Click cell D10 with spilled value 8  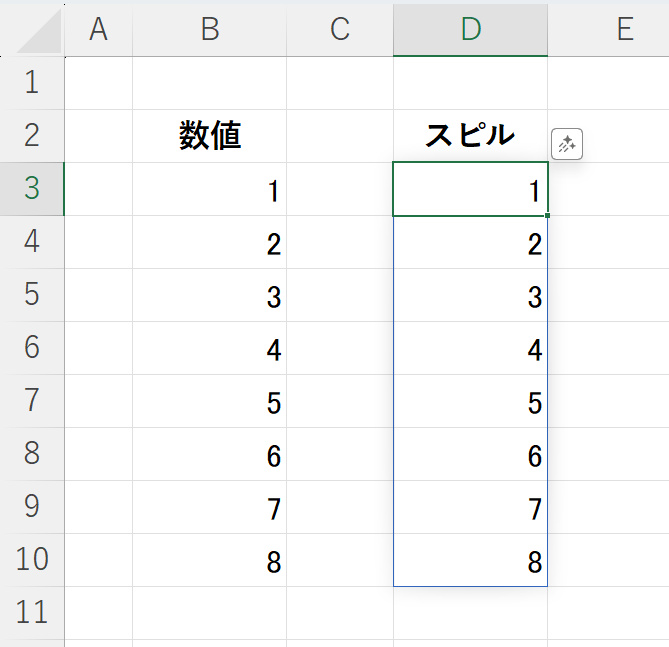coord(470,560)
